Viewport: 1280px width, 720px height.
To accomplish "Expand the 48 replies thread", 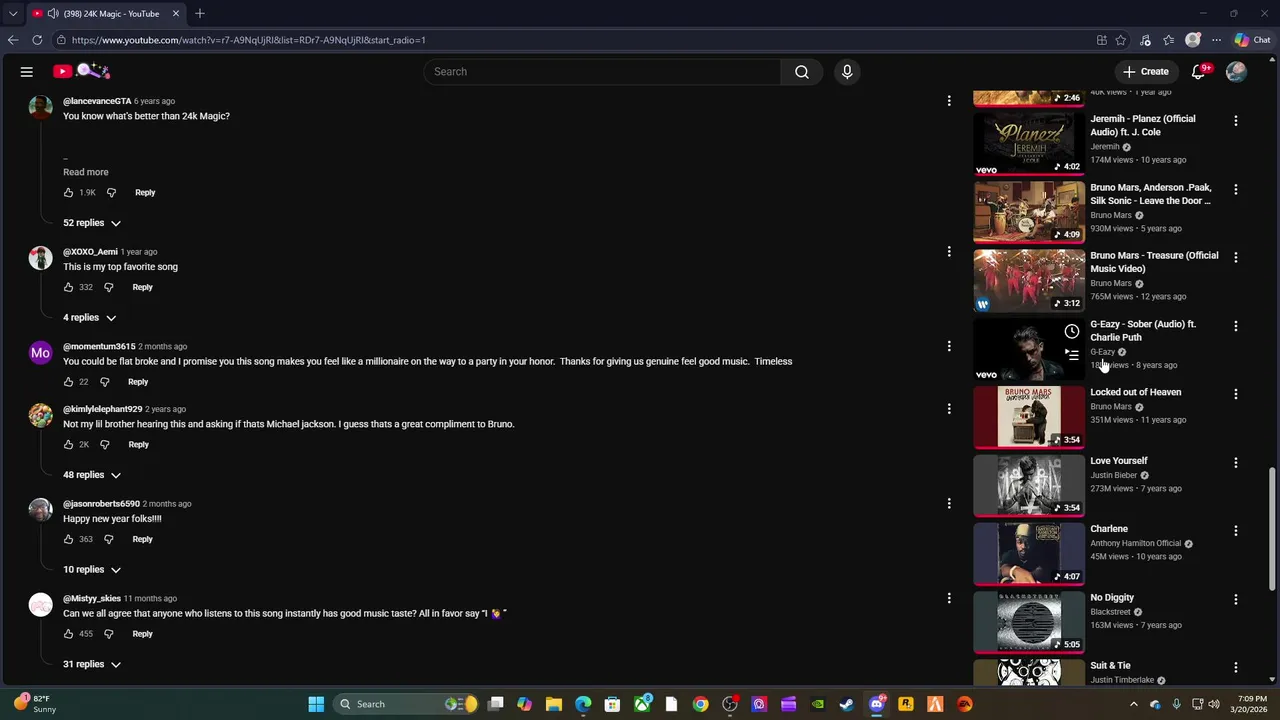I will (92, 475).
